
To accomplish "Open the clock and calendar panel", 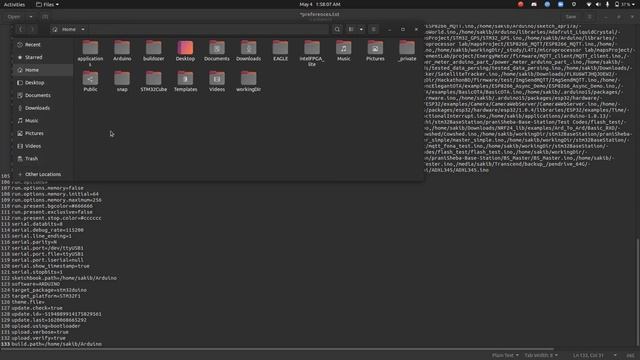I will [x=320, y=4].
